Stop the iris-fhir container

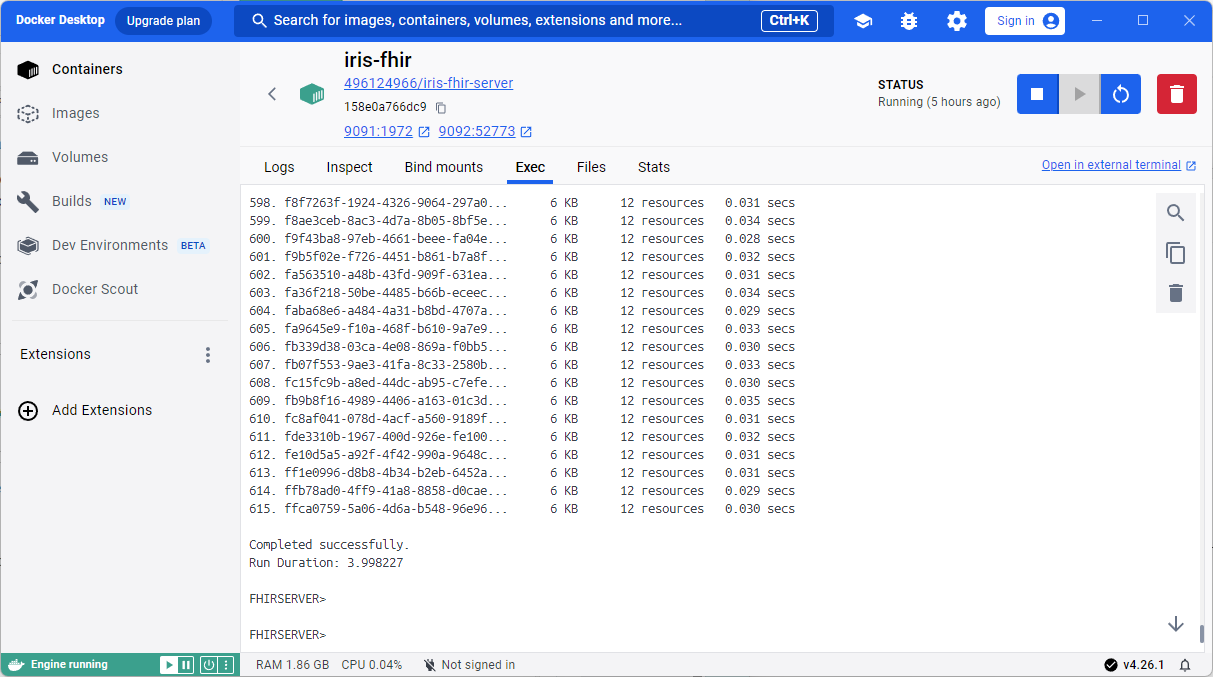(x=1037, y=94)
